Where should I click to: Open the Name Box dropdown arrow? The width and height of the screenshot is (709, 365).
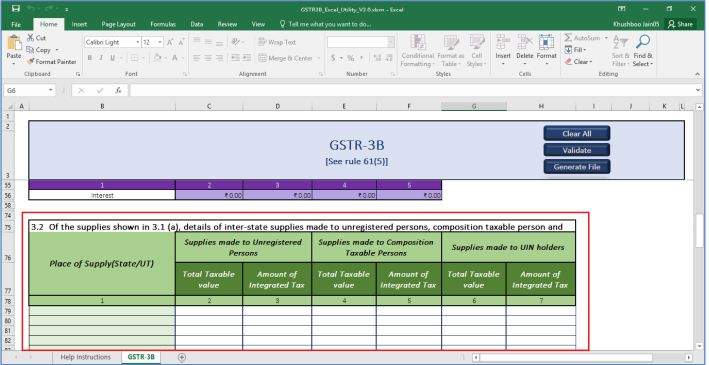coord(51,90)
